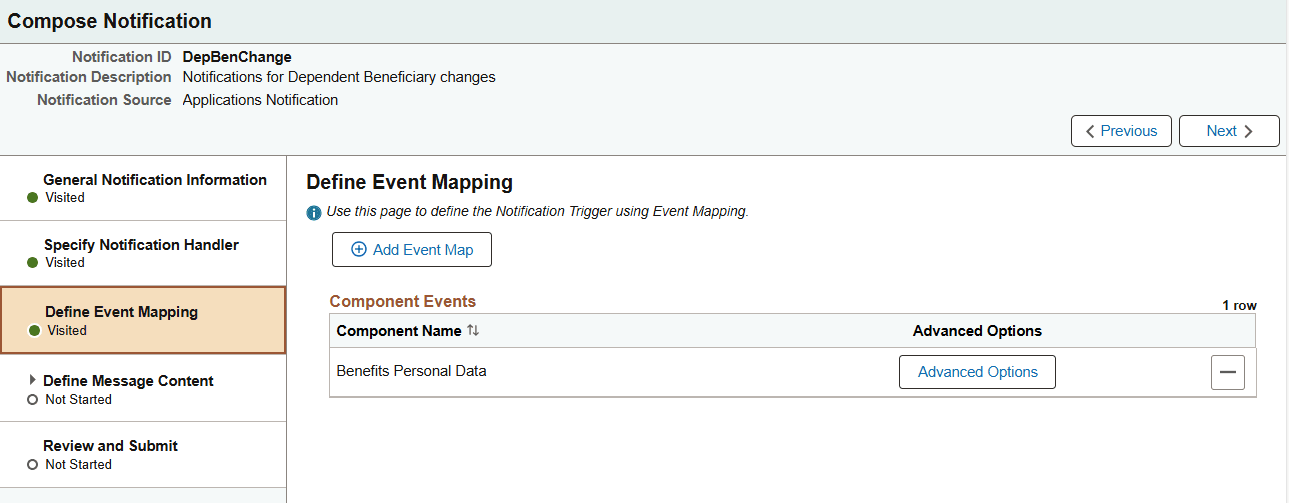Click the green Visited status dot for General Notification Information
The image size is (1289, 503).
[x=33, y=198]
